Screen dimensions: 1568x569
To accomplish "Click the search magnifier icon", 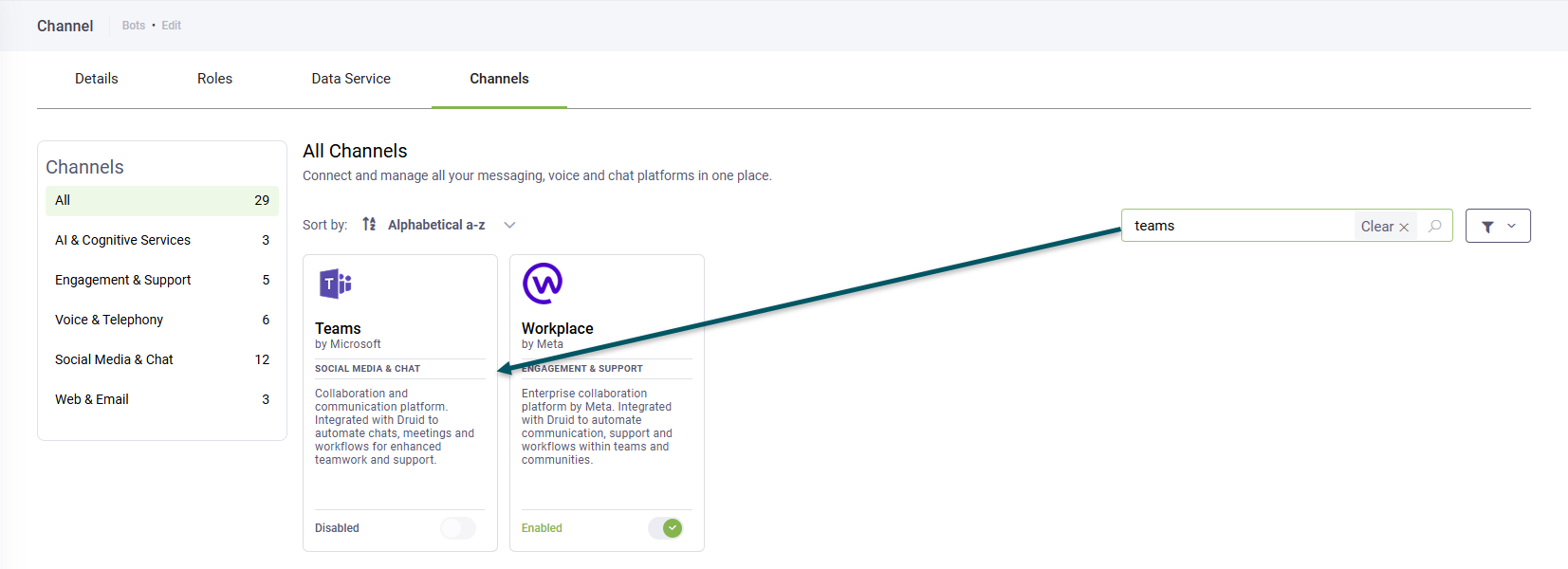I will click(x=1435, y=226).
